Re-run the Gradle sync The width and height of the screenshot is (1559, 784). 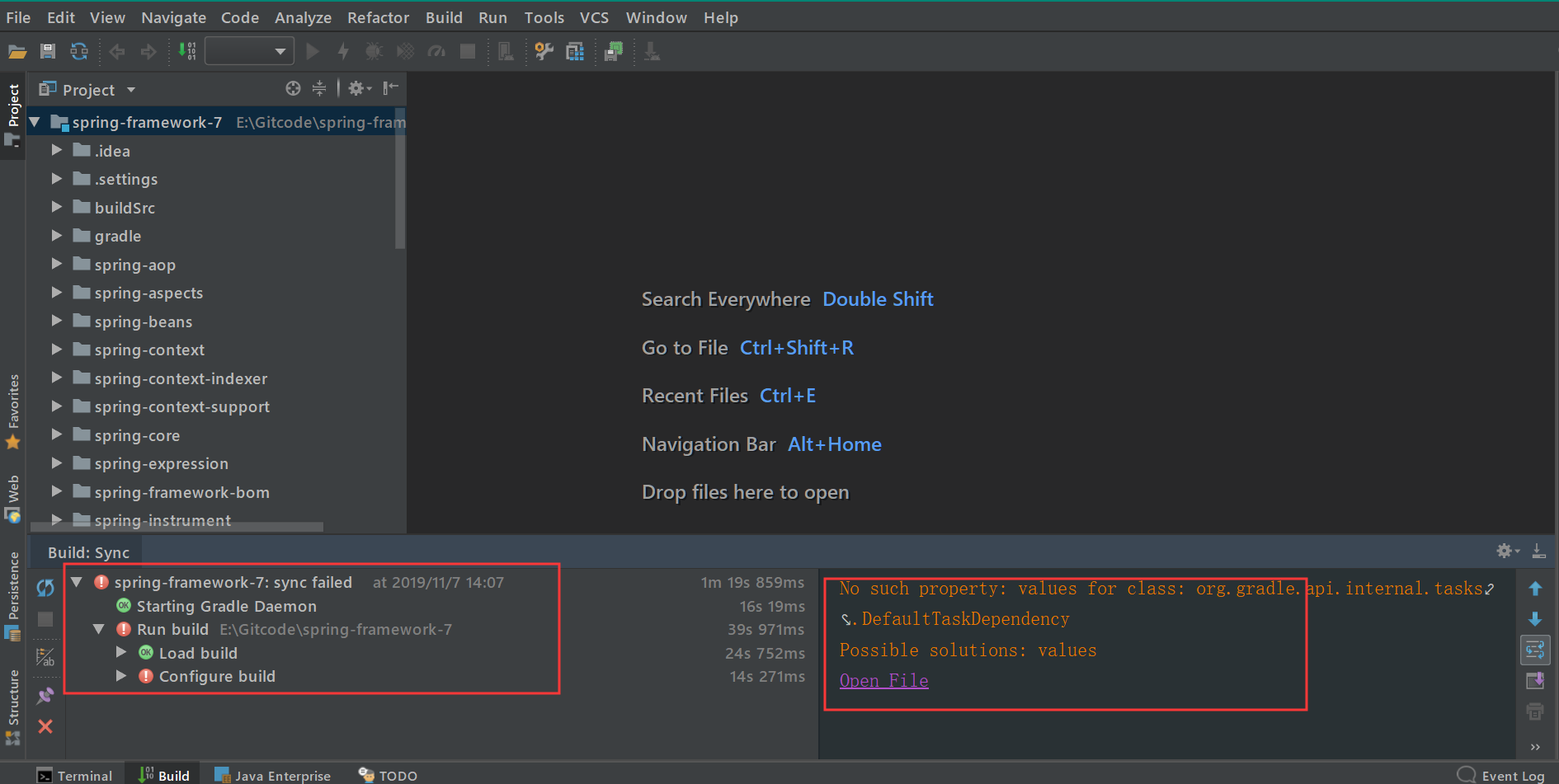tap(45, 587)
